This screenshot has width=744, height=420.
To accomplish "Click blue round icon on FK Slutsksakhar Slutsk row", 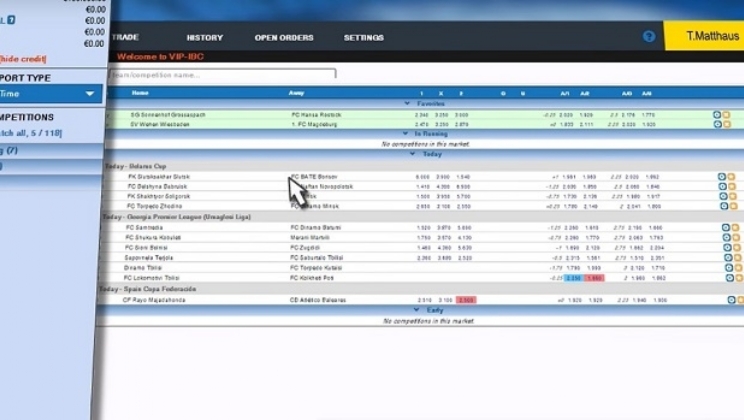I will (x=722, y=177).
